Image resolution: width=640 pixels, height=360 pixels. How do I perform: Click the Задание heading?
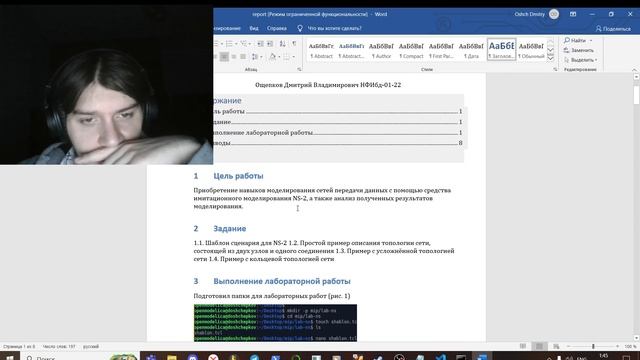pos(230,229)
